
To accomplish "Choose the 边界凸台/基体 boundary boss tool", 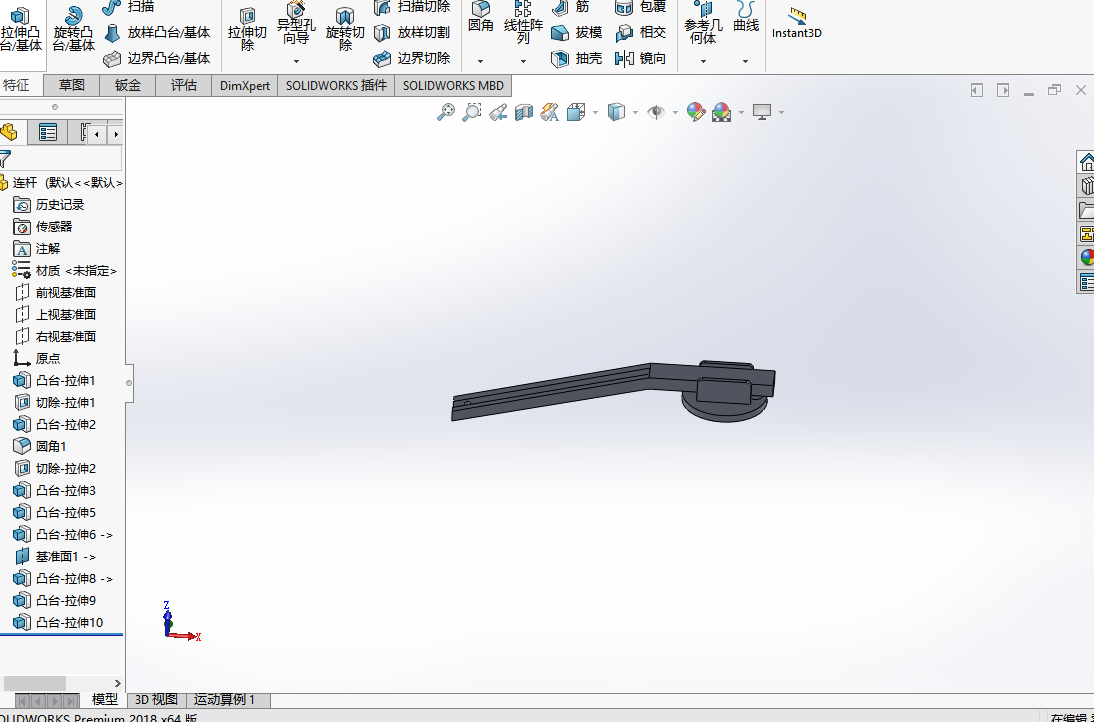I will tap(157, 59).
